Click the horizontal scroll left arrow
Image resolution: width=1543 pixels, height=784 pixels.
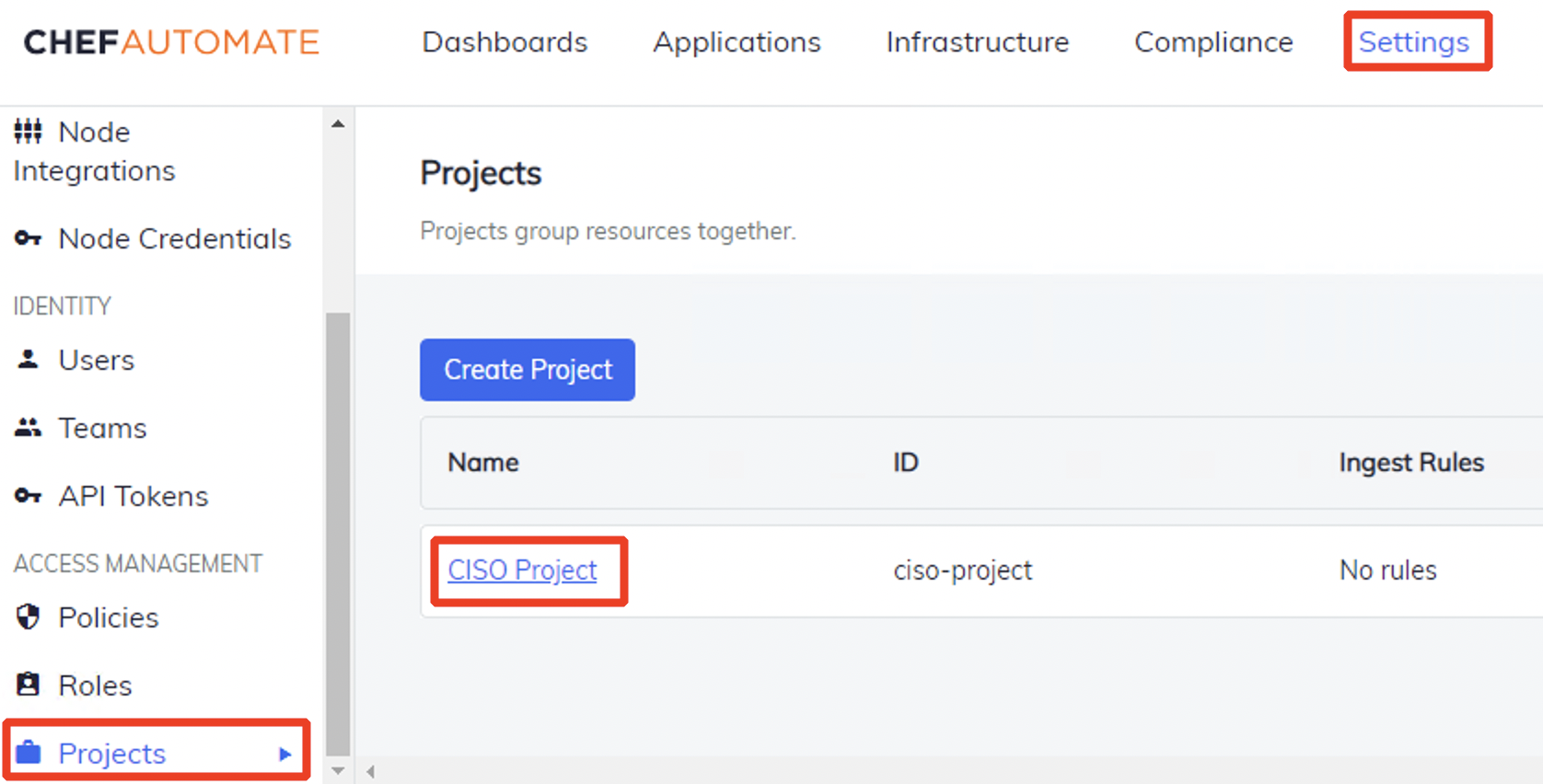point(370,771)
